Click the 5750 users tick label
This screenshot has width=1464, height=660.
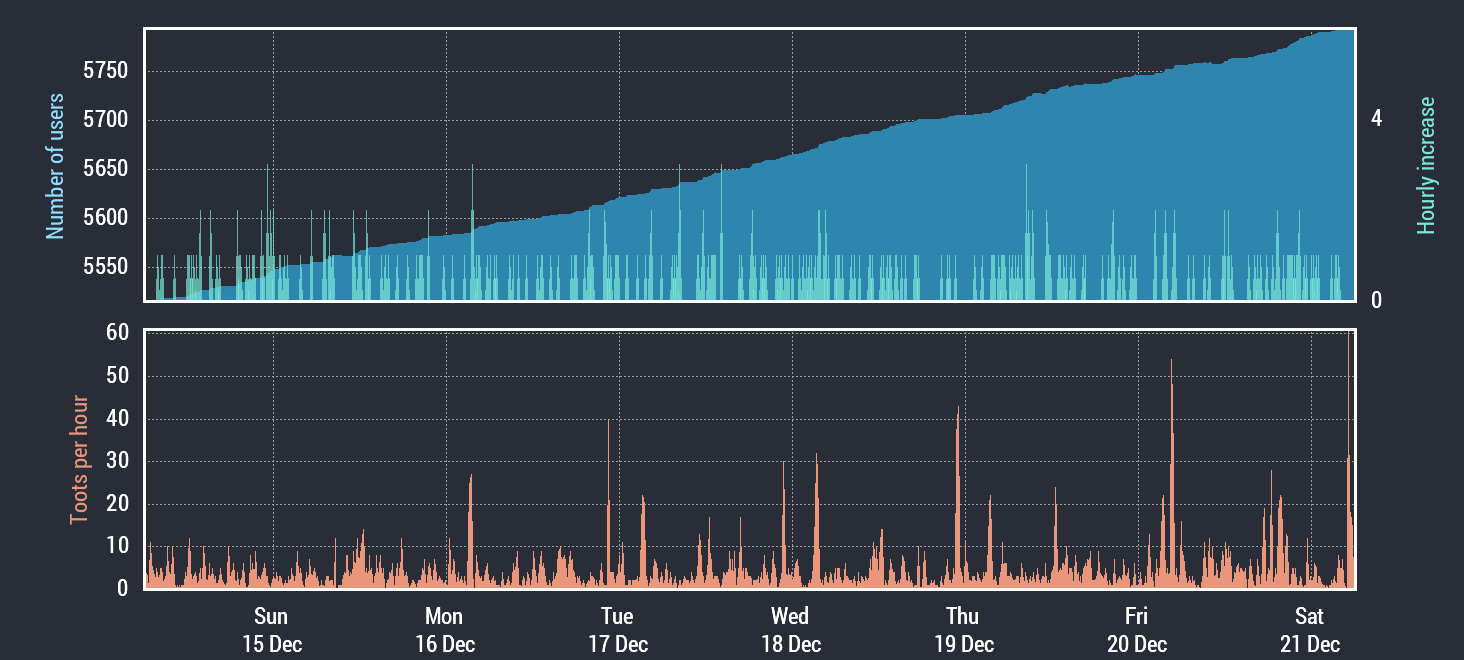point(106,71)
